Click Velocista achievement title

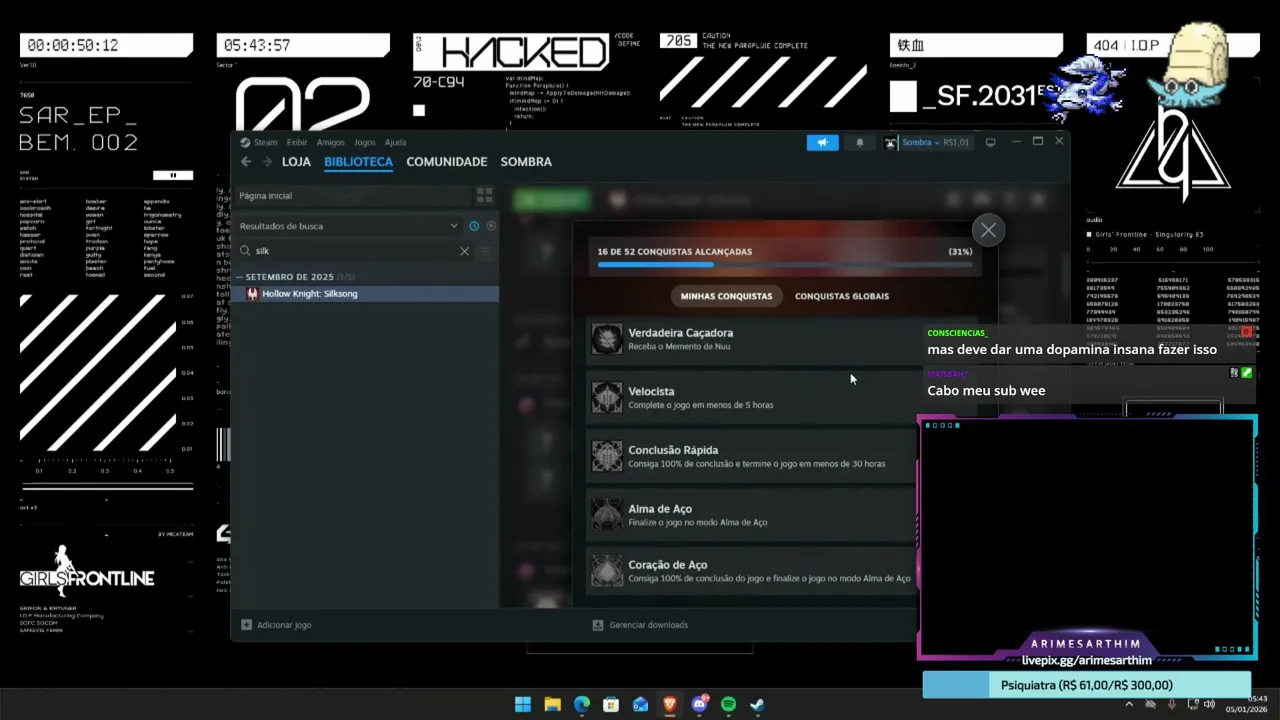pyautogui.click(x=651, y=391)
